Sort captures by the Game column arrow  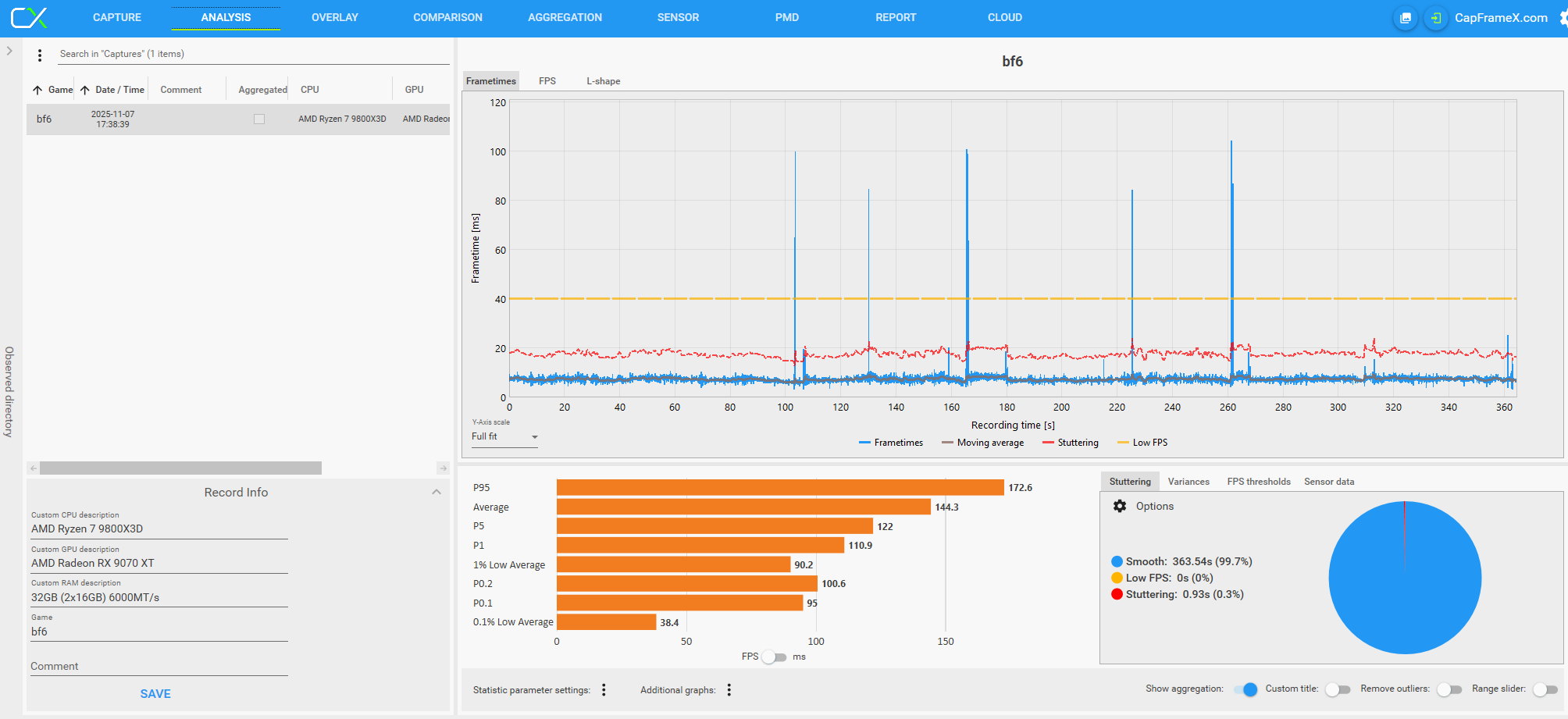(37, 90)
